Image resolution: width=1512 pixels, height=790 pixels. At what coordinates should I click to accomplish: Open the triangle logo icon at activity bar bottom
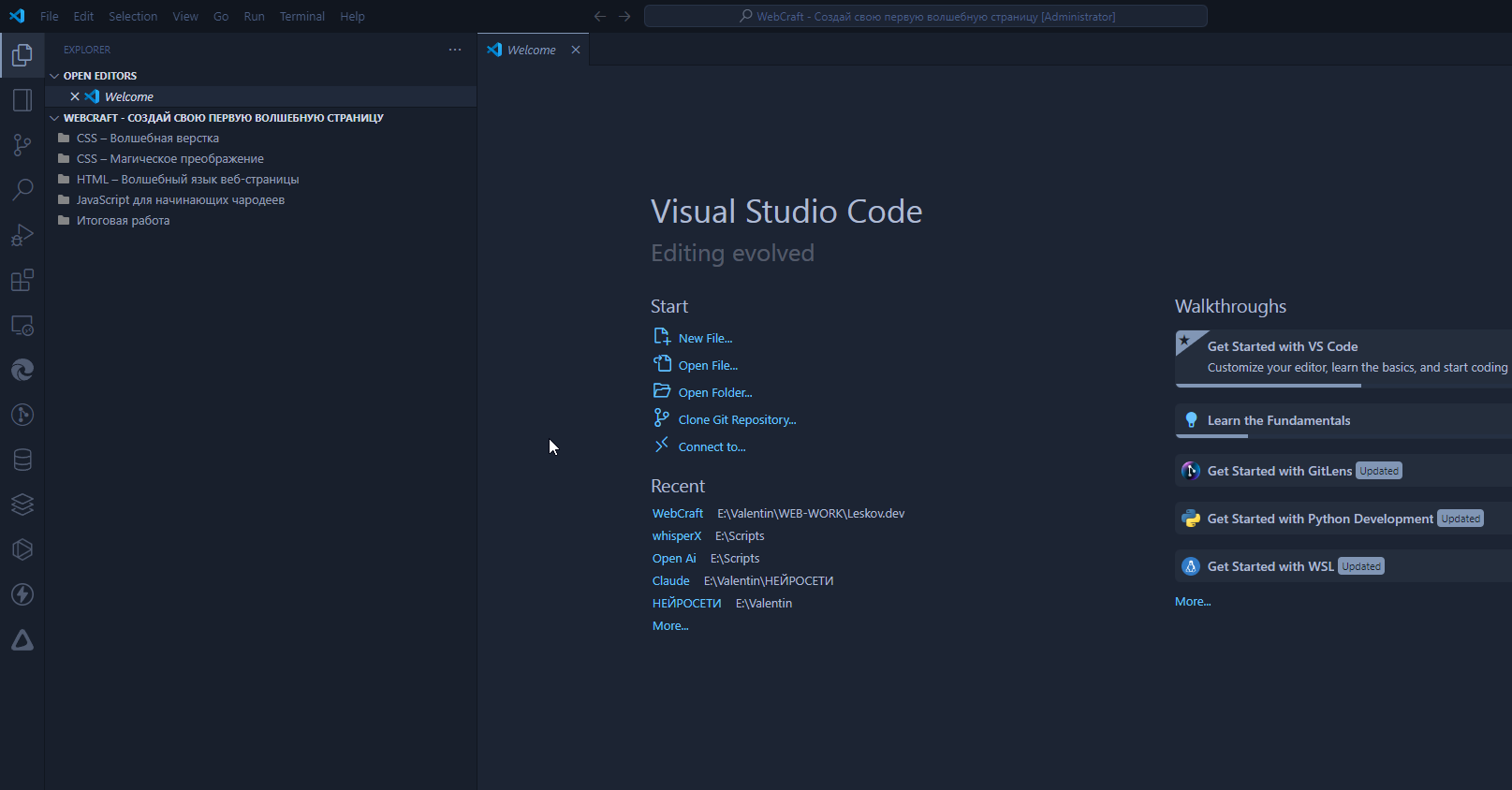[x=22, y=640]
